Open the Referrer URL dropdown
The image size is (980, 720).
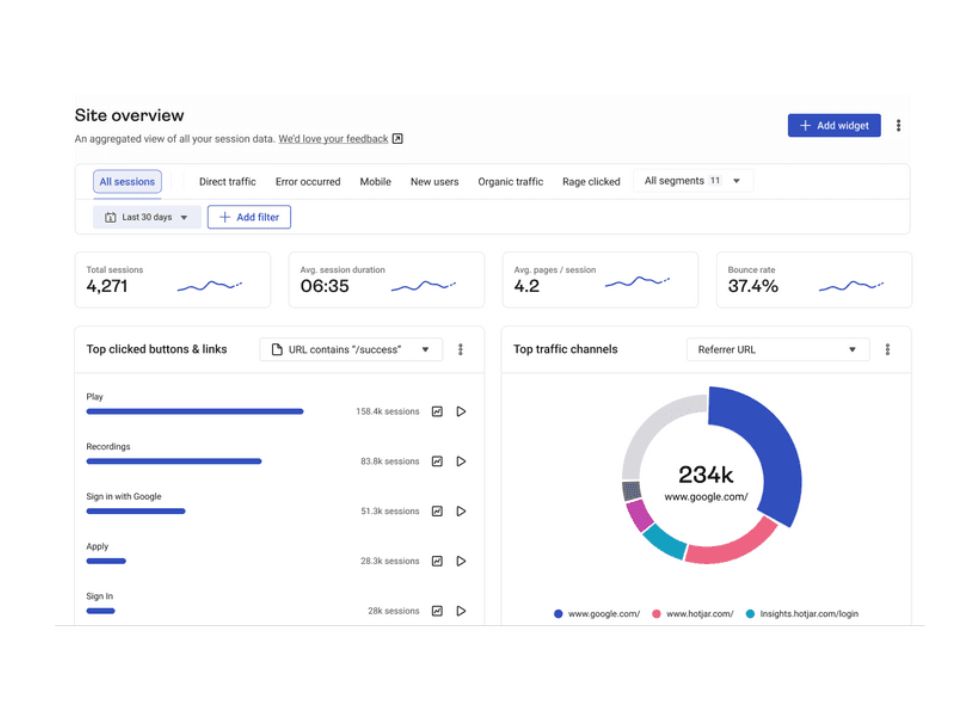pos(777,350)
